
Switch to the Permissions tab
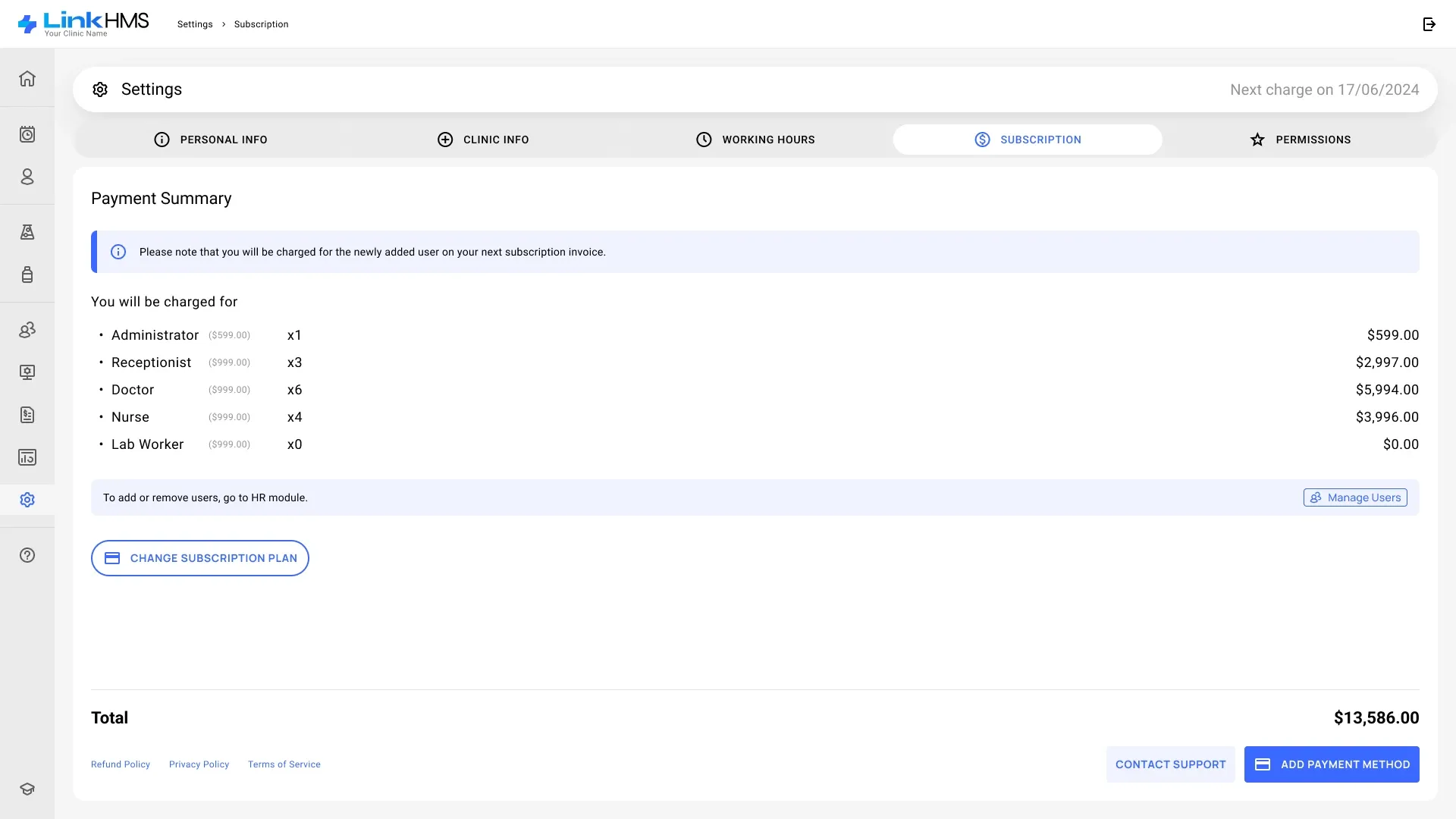tap(1300, 140)
